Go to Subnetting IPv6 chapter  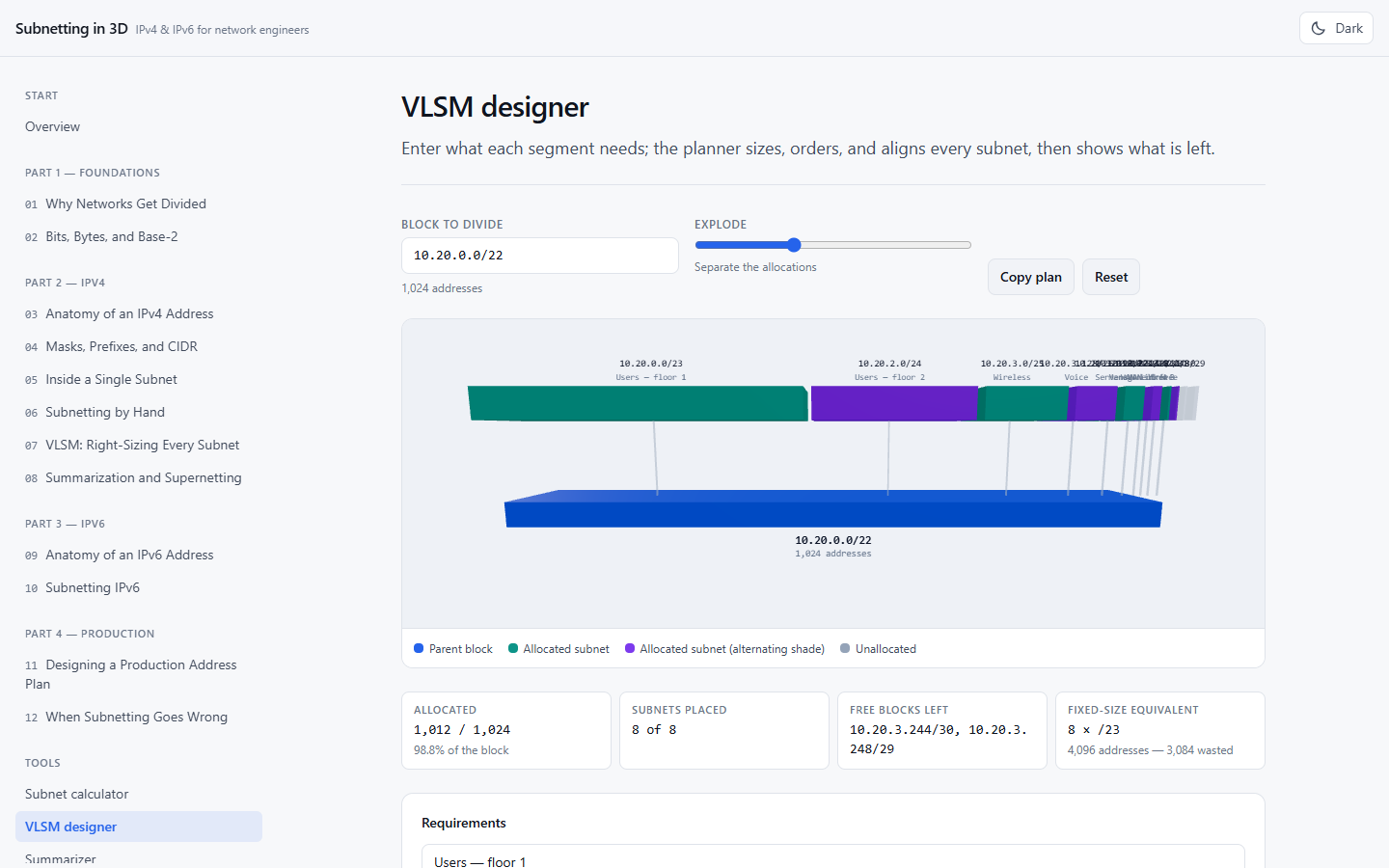(139, 587)
